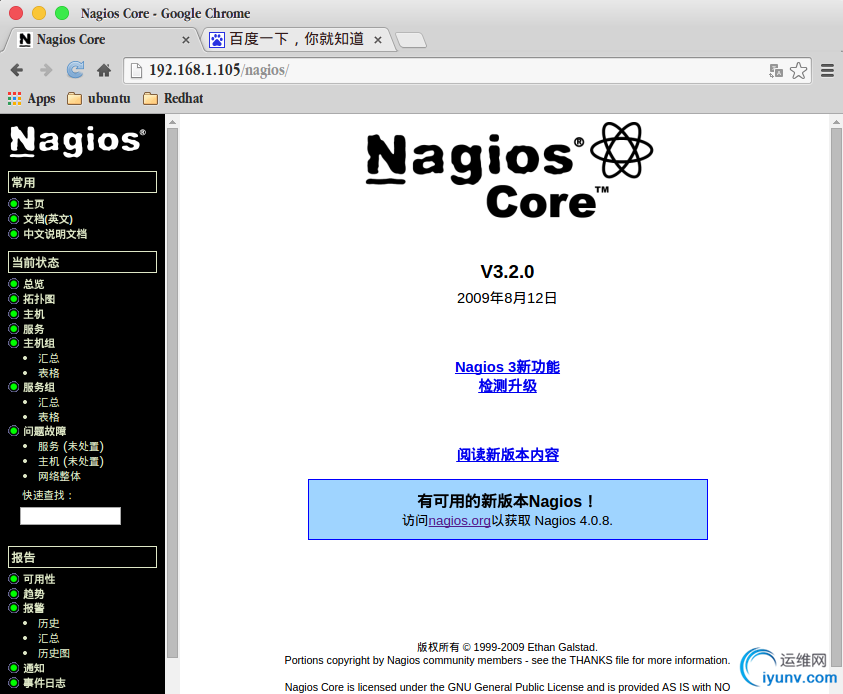Screen dimensions: 843x694
Task: Open 表格 under 主机组
Action: (48, 373)
